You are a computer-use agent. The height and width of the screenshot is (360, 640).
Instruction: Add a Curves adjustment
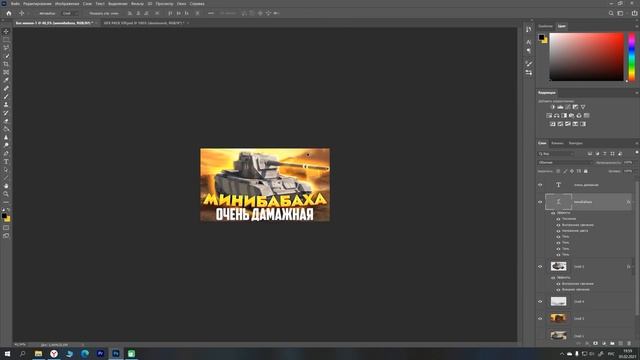[568, 107]
